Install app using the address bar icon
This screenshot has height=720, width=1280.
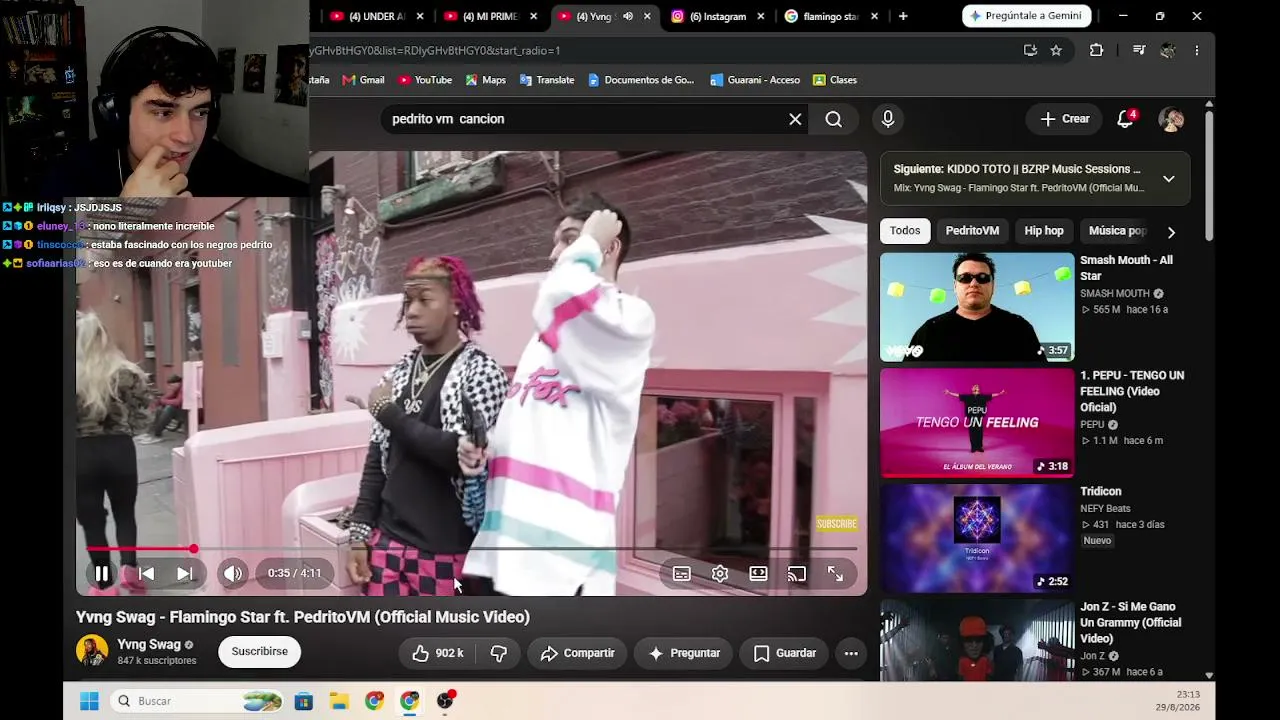(x=1030, y=50)
